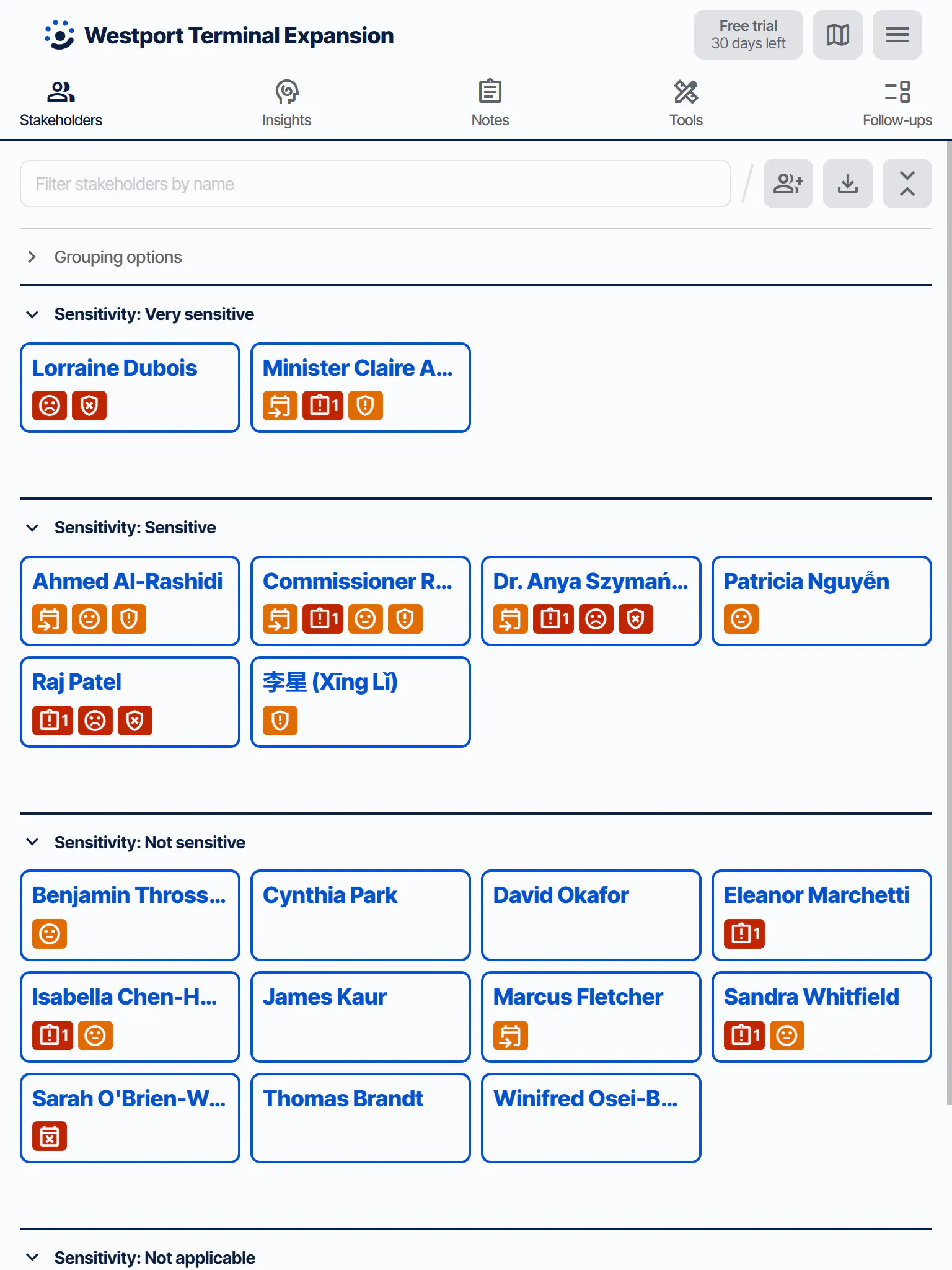The image size is (952, 1270).
Task: Open Patricia Nguyễn's stakeholder name
Action: point(806,582)
